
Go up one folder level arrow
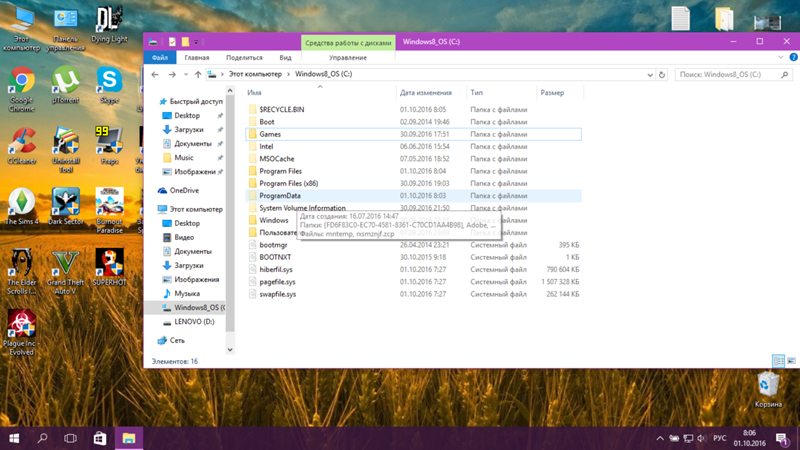(x=198, y=75)
